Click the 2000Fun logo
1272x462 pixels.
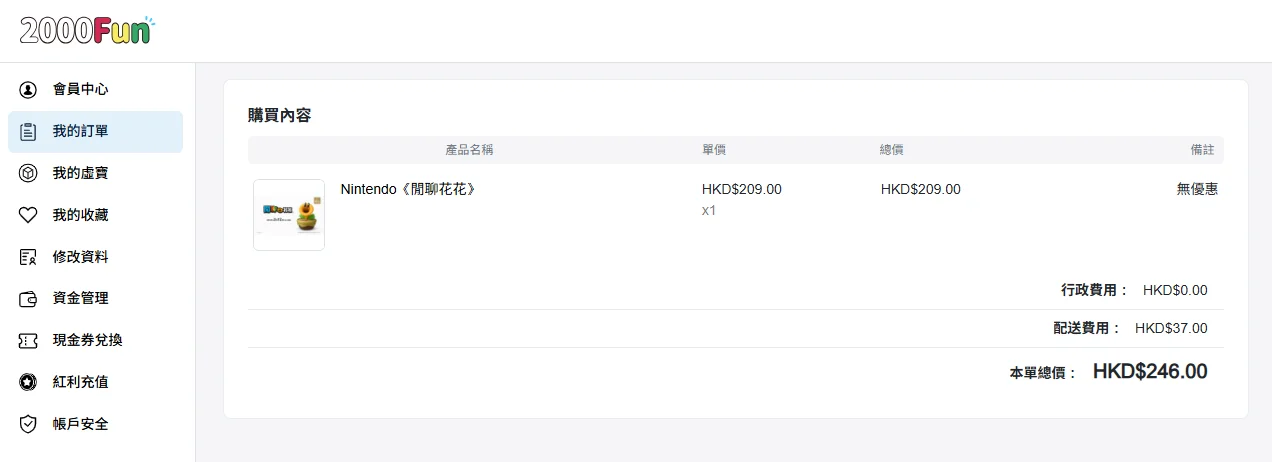(x=87, y=31)
